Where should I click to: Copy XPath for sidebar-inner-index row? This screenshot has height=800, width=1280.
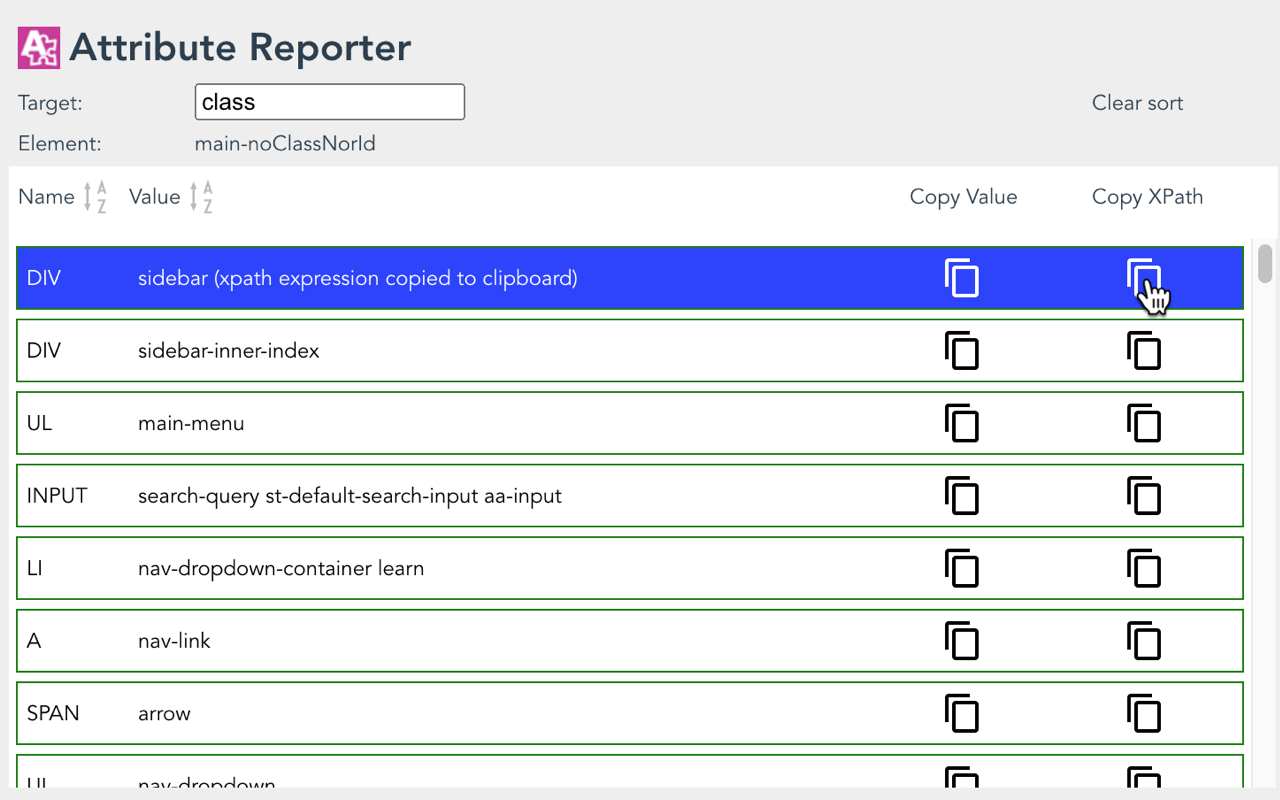[1144, 351]
